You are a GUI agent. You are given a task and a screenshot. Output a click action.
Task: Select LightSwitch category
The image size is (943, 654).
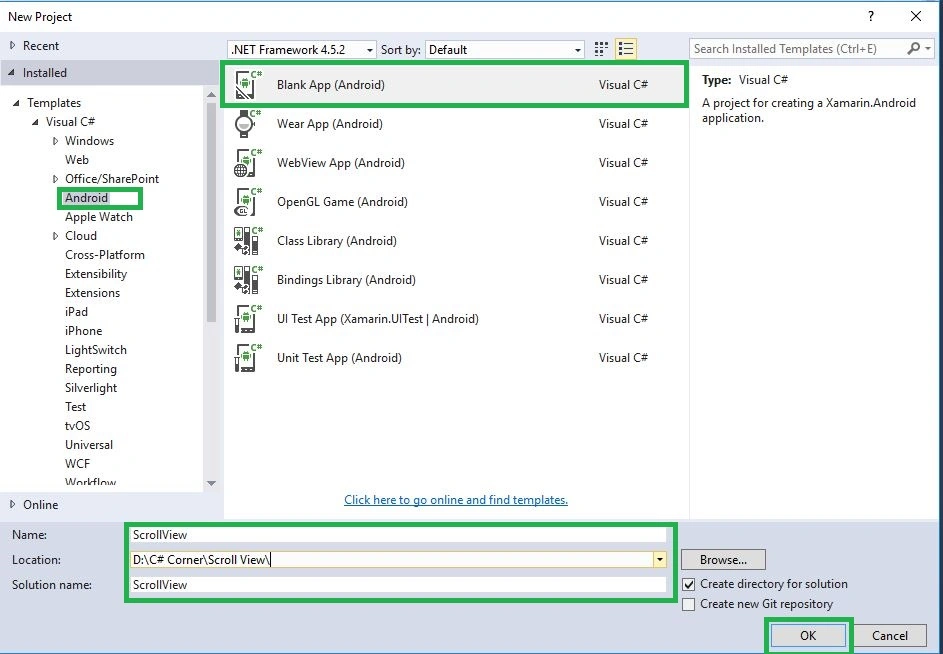tap(96, 350)
